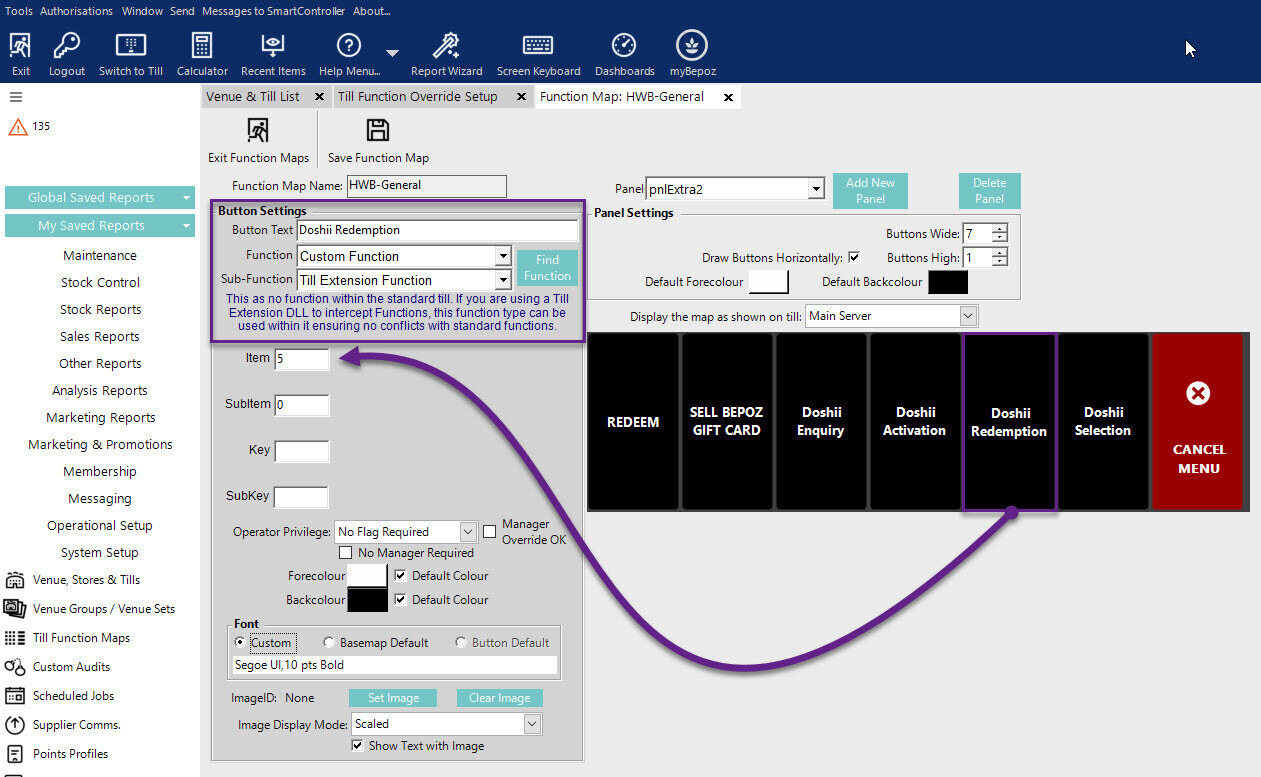Launch the Report Wizard
This screenshot has width=1261, height=777.
click(446, 46)
